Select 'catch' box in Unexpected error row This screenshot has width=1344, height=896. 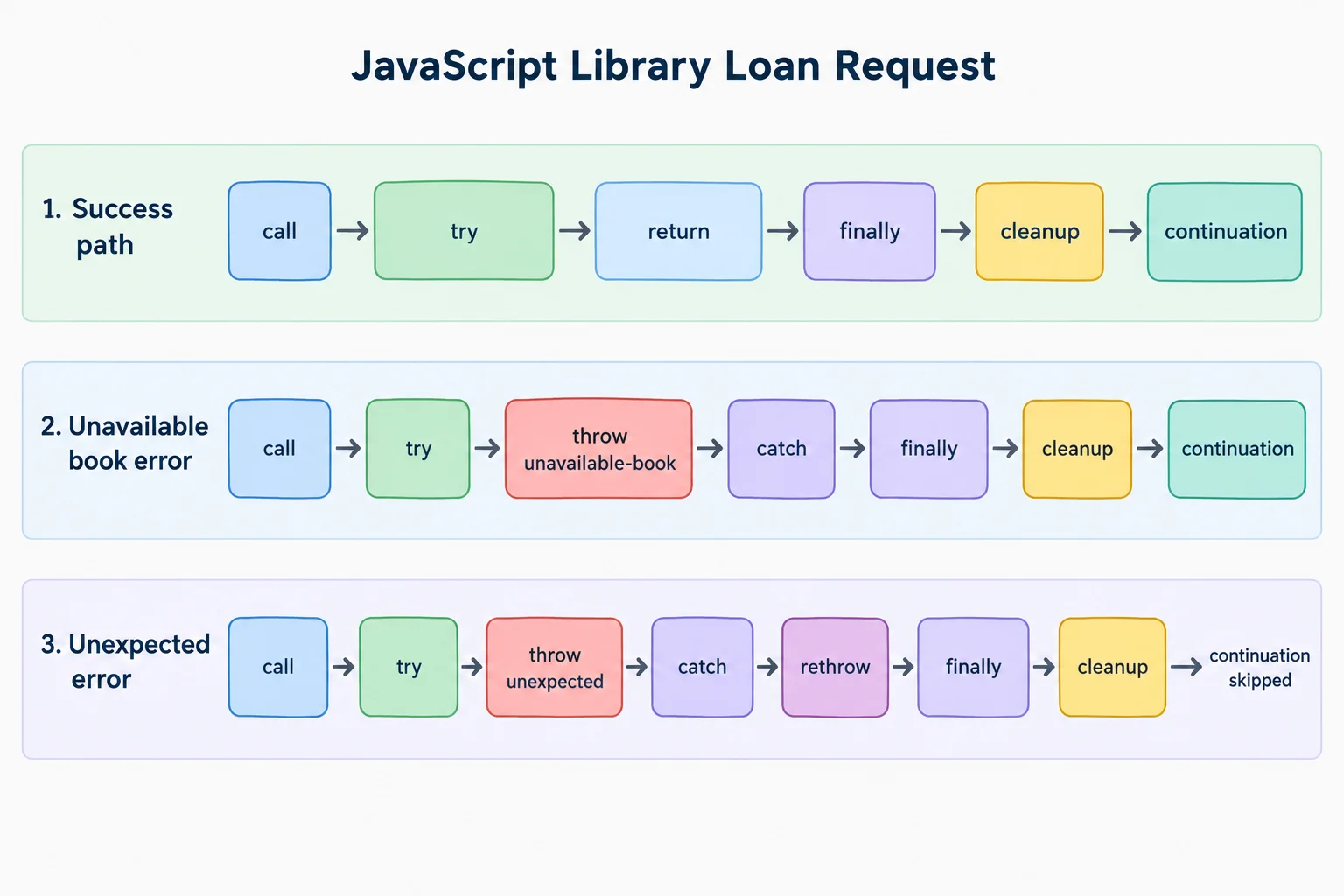point(702,668)
